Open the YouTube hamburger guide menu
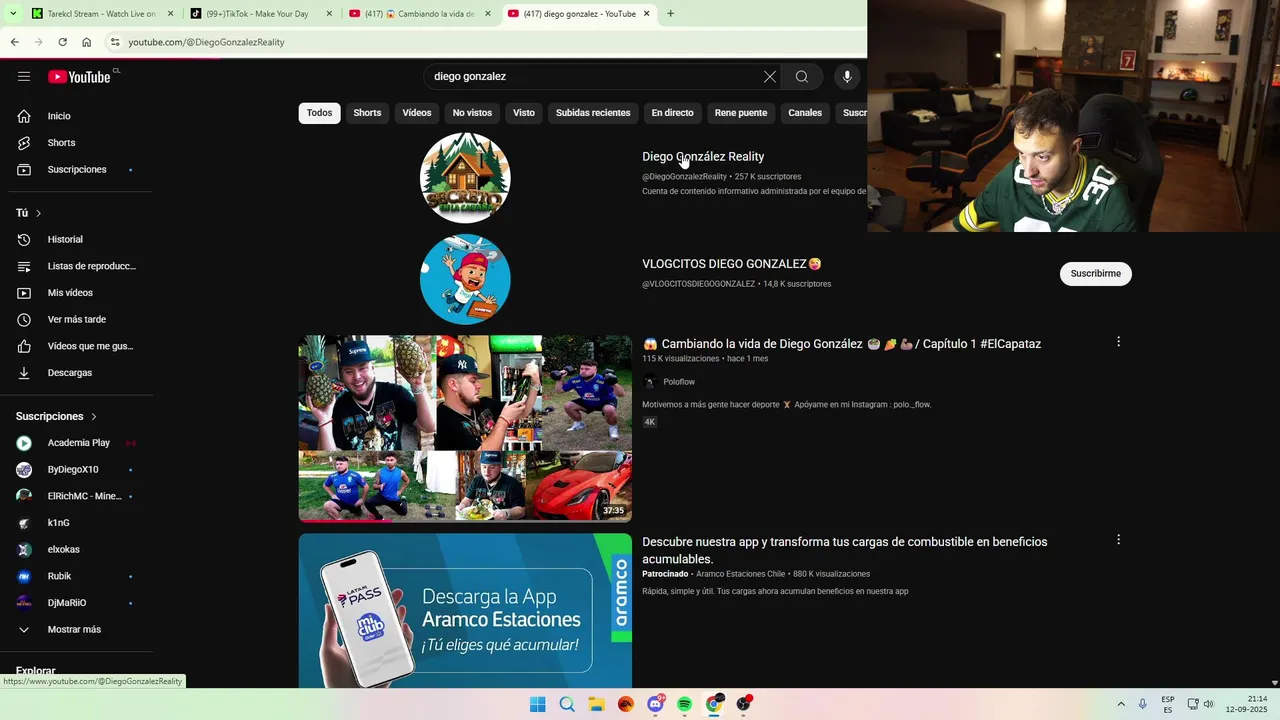 [x=24, y=77]
